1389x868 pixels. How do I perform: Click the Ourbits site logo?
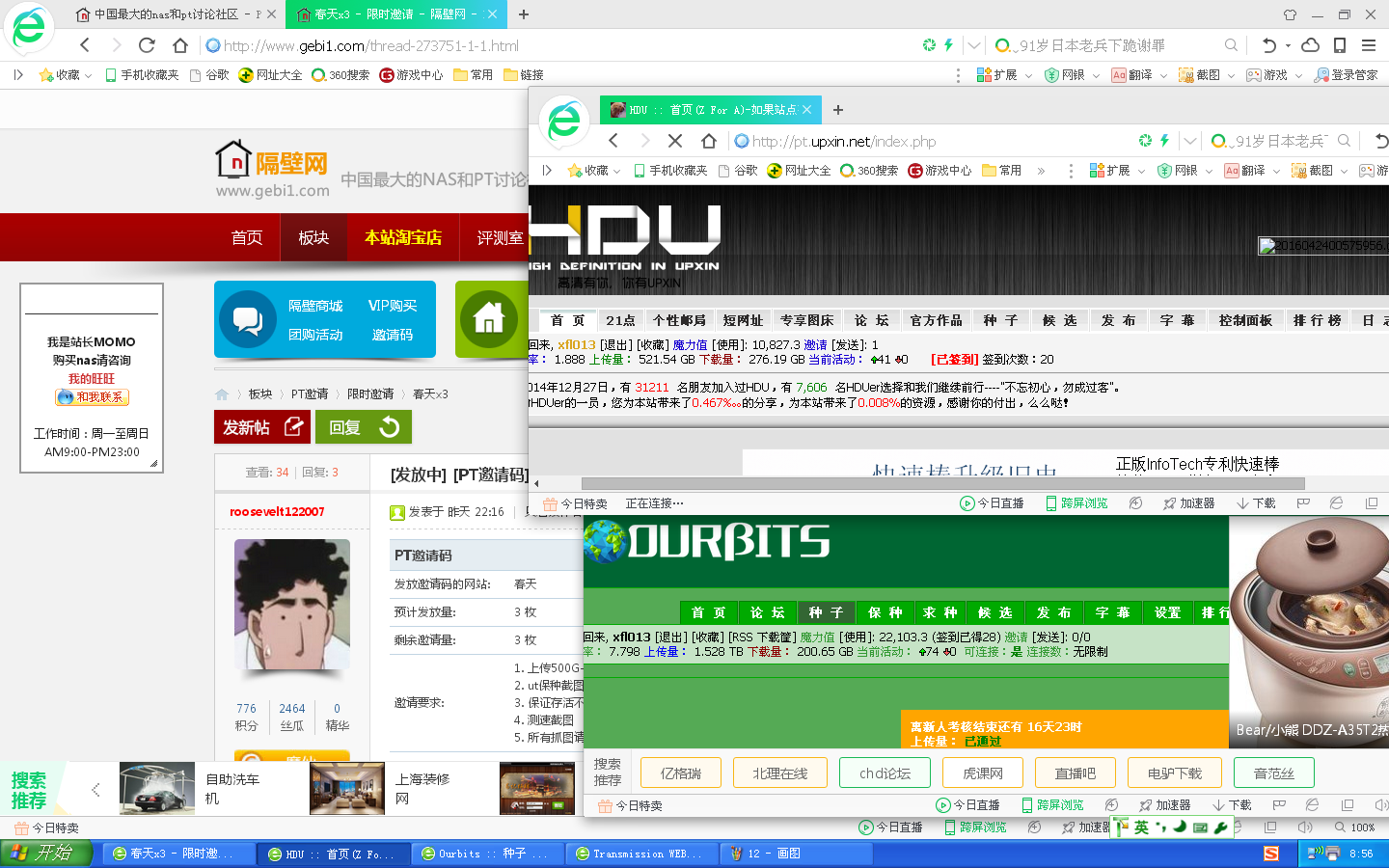(x=706, y=541)
